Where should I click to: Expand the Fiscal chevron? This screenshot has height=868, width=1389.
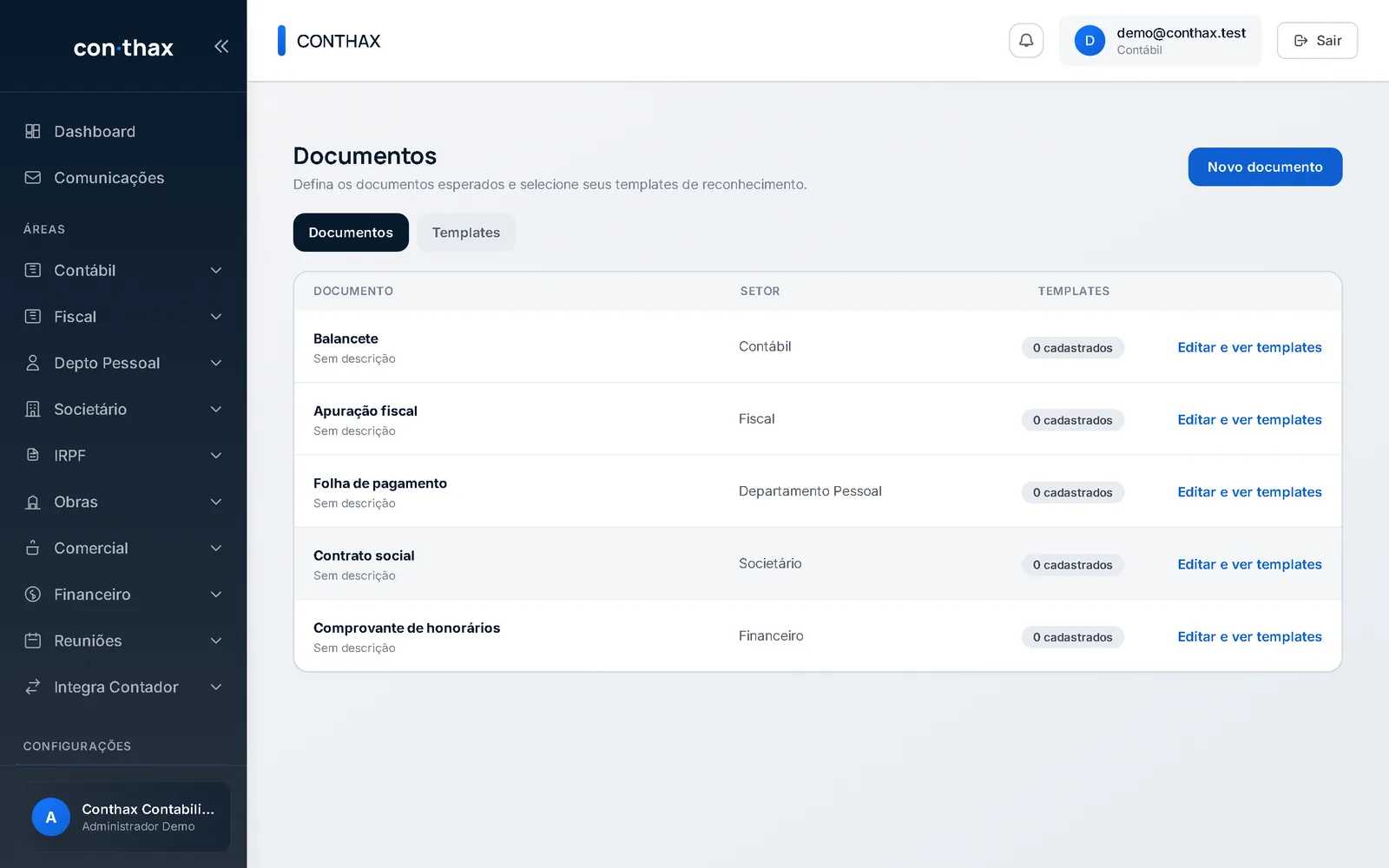tap(216, 317)
